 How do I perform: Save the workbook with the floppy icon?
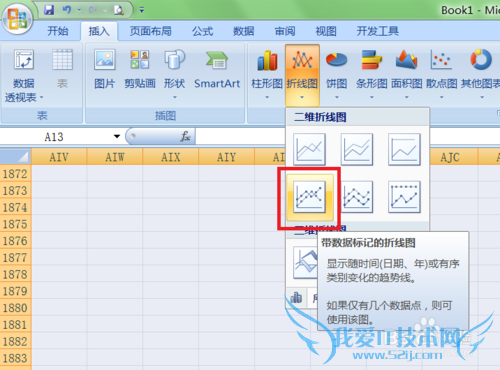coord(49,10)
